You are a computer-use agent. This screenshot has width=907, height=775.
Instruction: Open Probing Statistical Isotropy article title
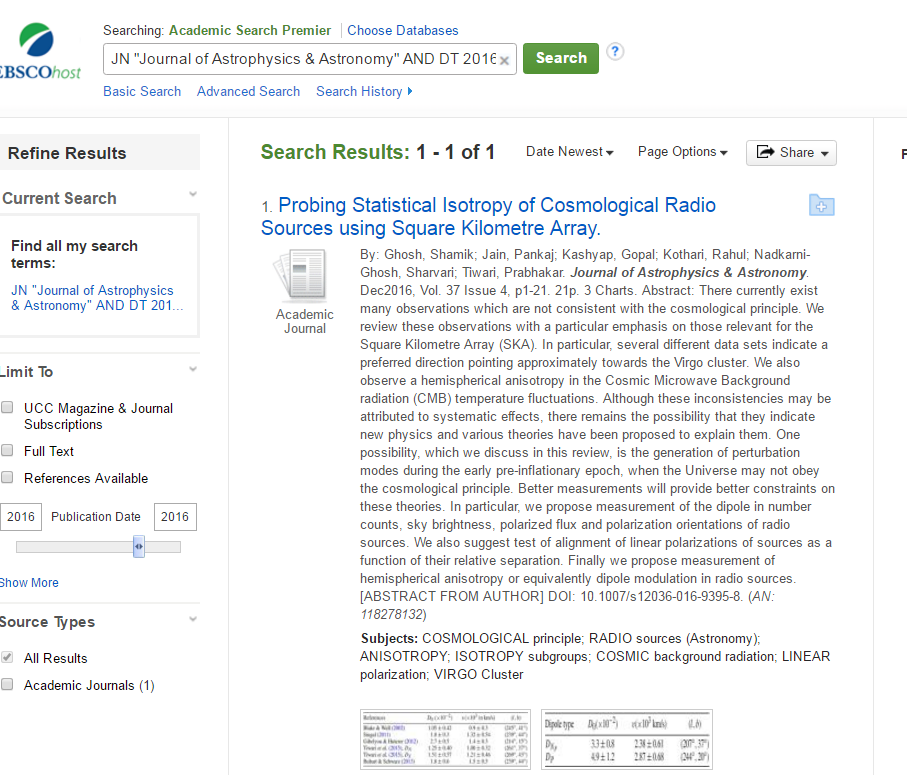488,216
